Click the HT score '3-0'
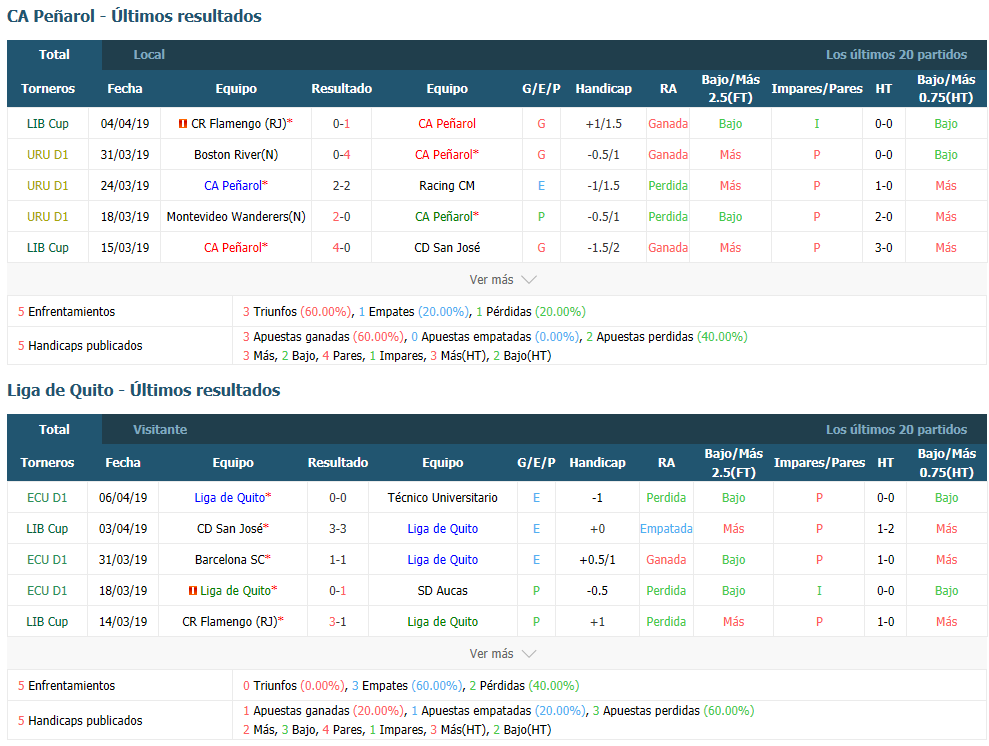 pyautogui.click(x=884, y=247)
